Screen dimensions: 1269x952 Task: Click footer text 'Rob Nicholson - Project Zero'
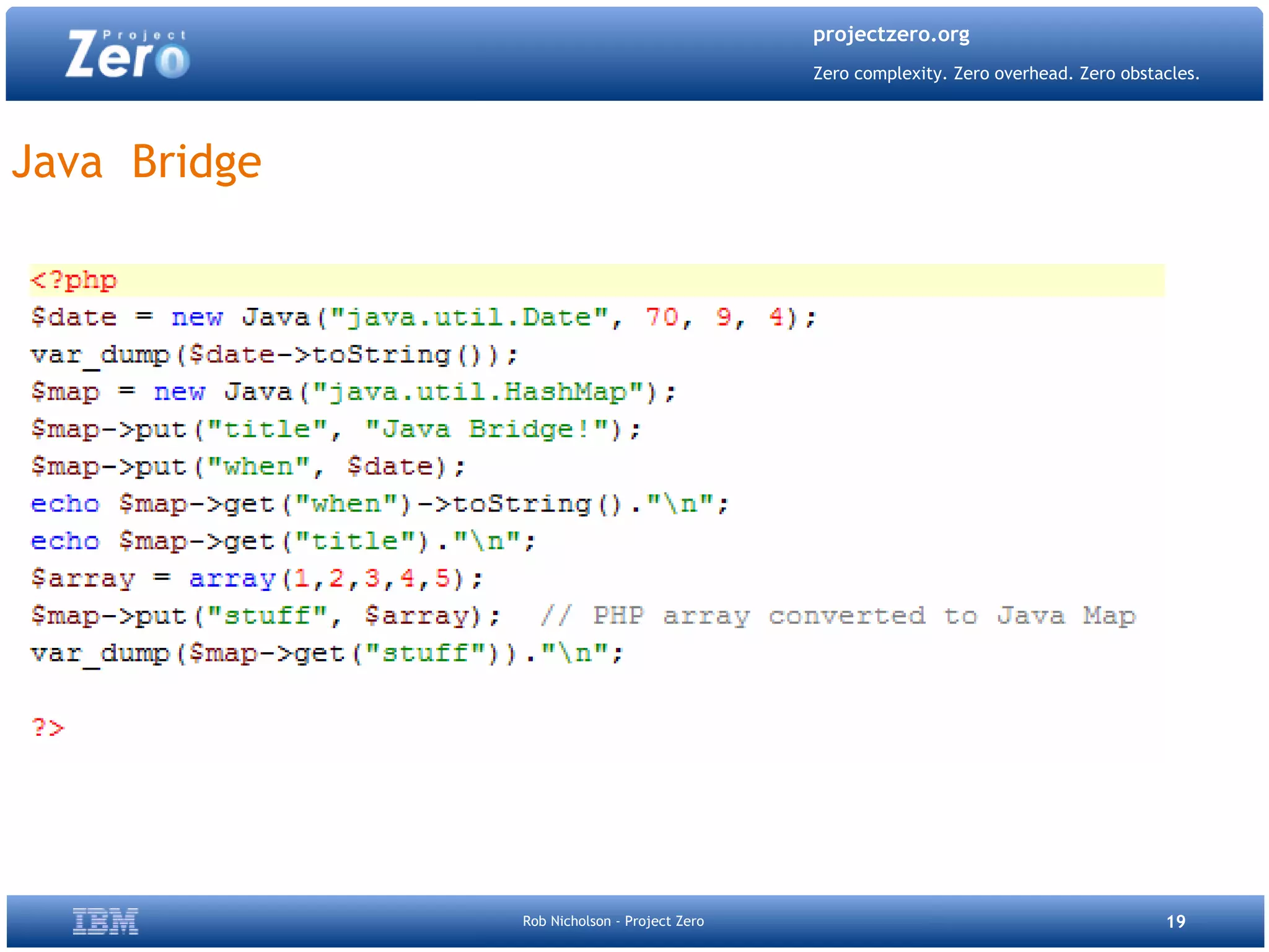pos(613,921)
